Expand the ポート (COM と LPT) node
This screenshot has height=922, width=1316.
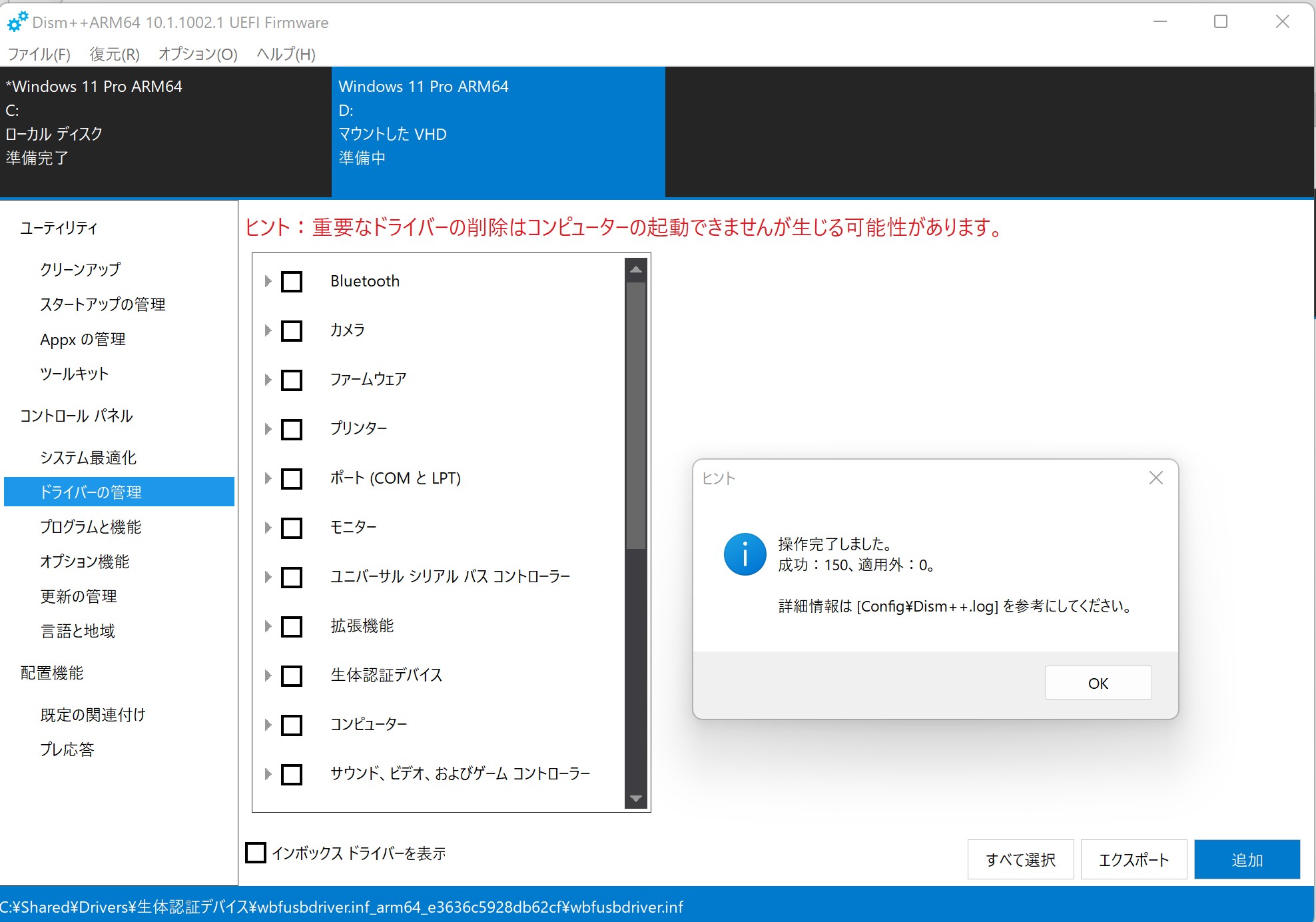[268, 478]
